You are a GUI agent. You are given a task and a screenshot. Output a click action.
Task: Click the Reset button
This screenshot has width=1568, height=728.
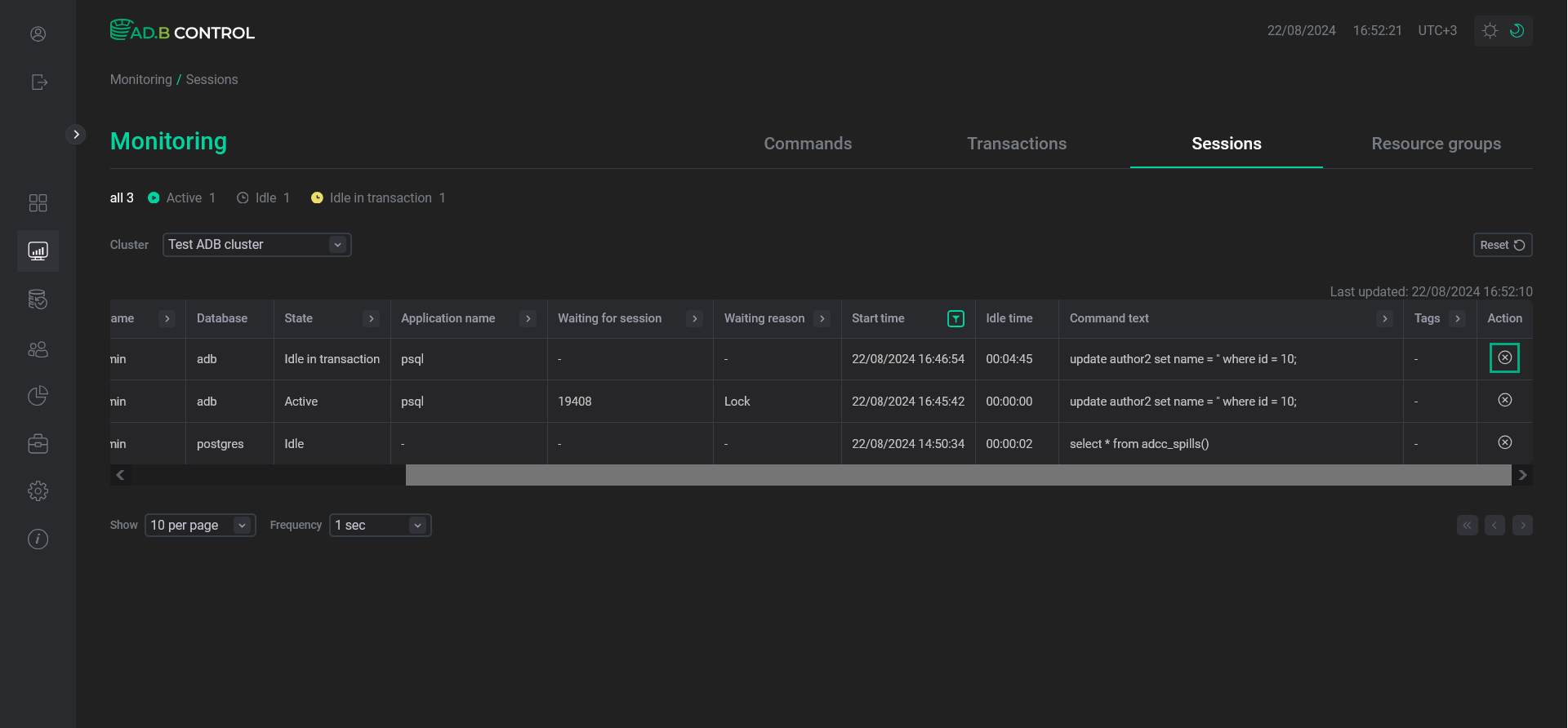pos(1502,245)
